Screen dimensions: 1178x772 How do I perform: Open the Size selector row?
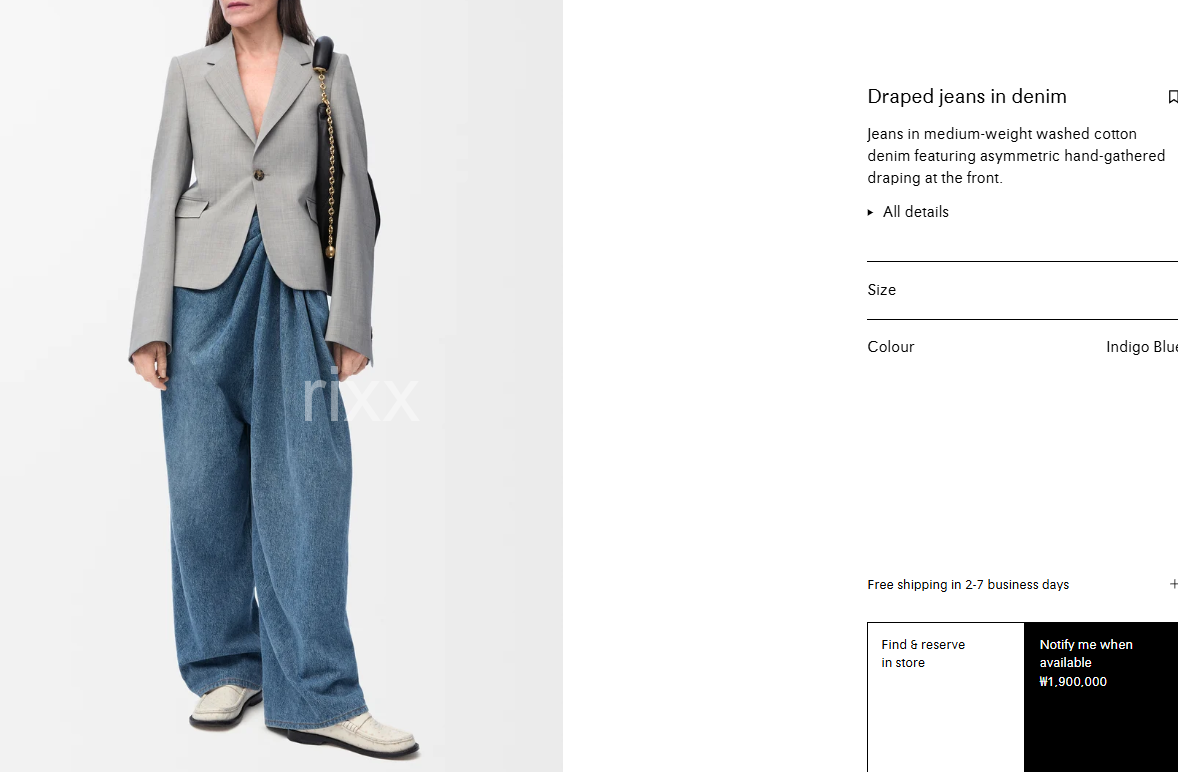[x=1022, y=290]
